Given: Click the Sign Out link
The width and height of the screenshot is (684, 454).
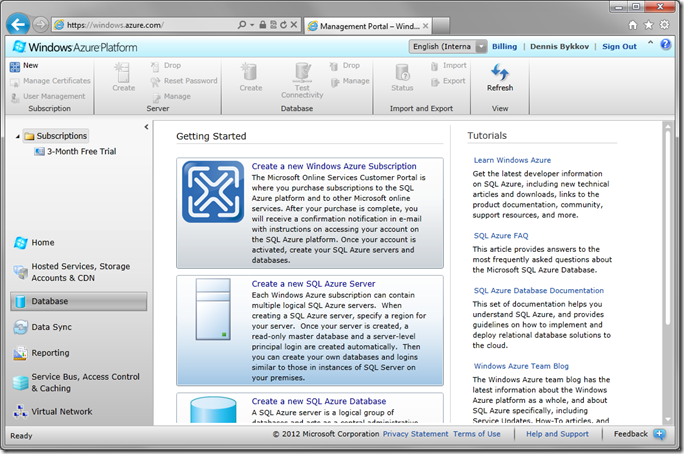Looking at the screenshot, I should click(619, 46).
